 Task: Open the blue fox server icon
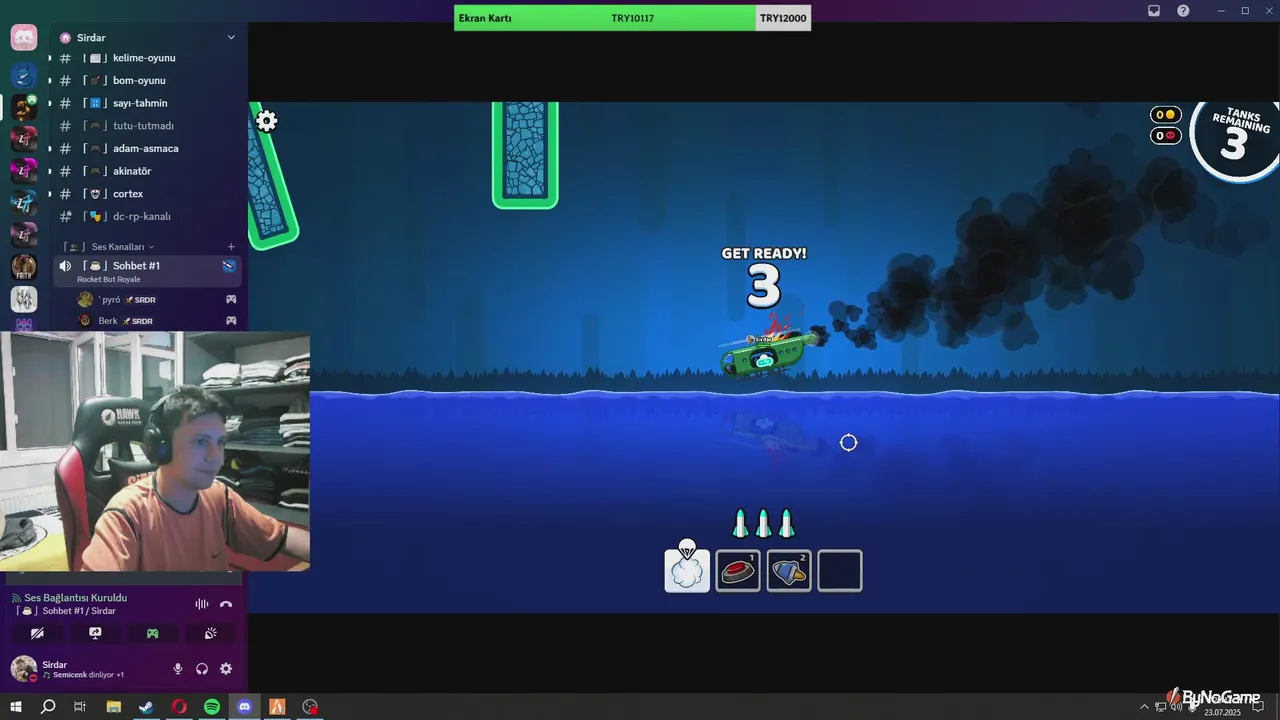click(x=24, y=75)
